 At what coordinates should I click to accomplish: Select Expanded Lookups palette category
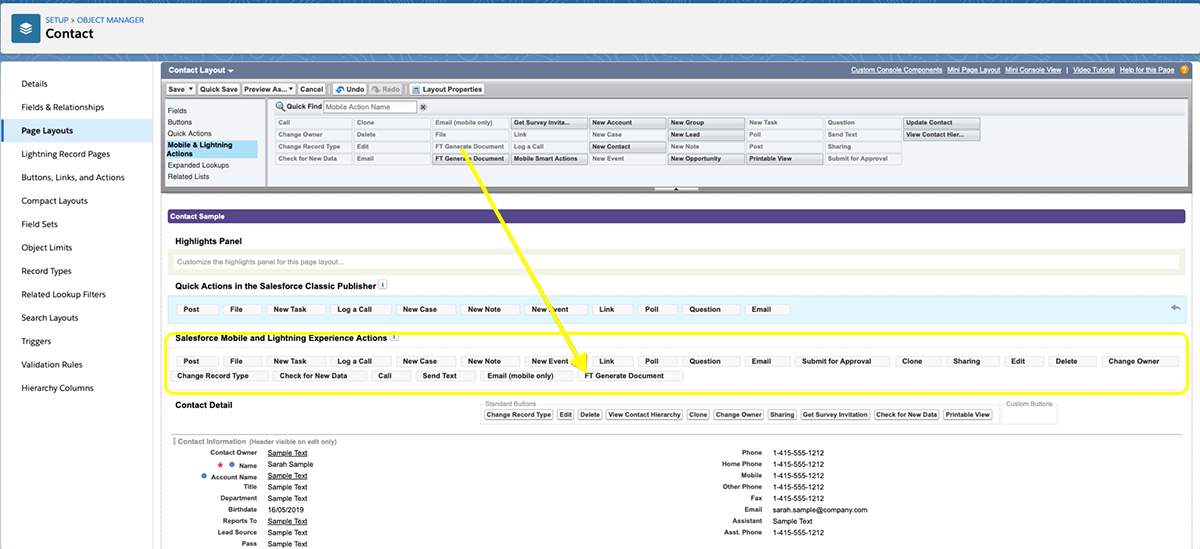[198, 165]
